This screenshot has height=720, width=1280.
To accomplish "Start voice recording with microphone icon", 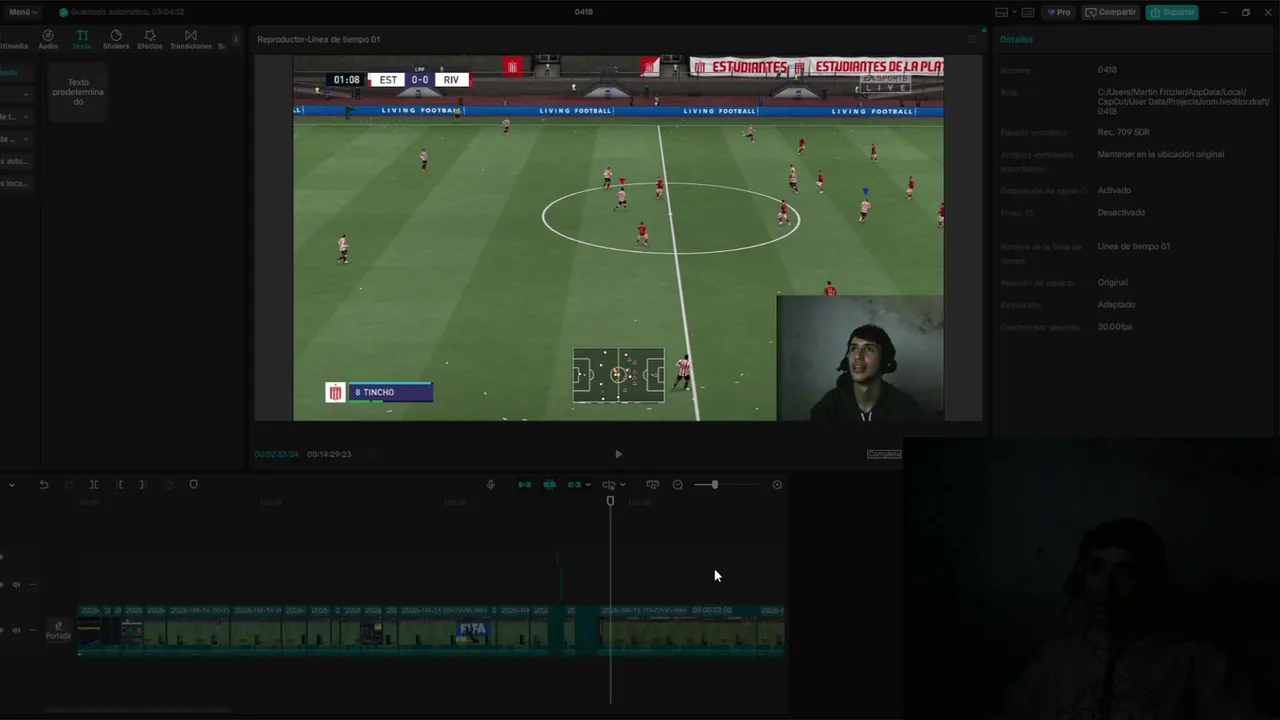I will click(490, 485).
